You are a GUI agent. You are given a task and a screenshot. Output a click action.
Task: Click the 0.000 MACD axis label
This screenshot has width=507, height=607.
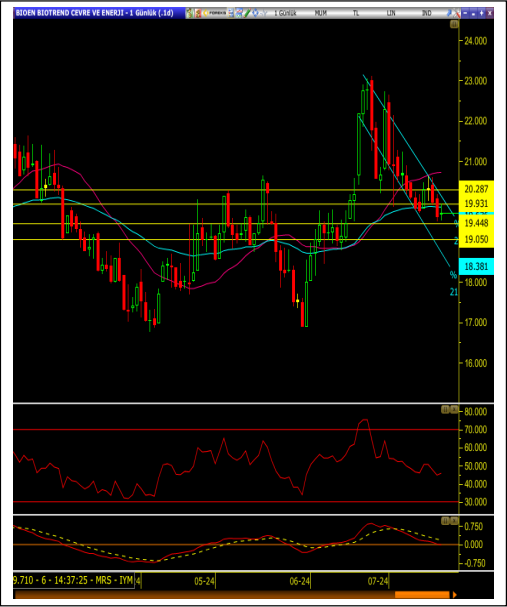[474, 545]
